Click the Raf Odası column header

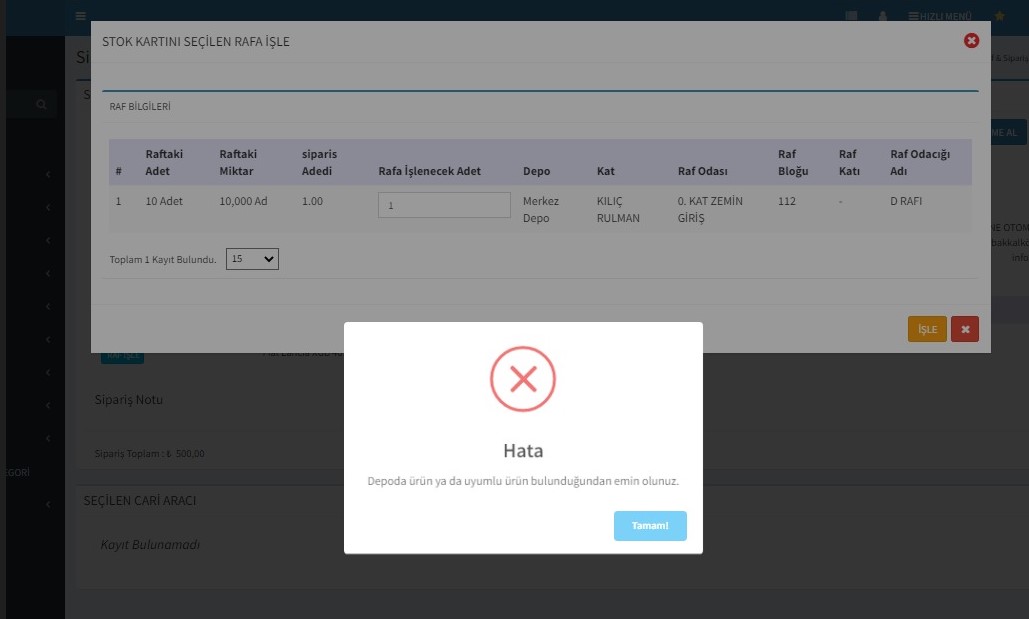pos(702,171)
